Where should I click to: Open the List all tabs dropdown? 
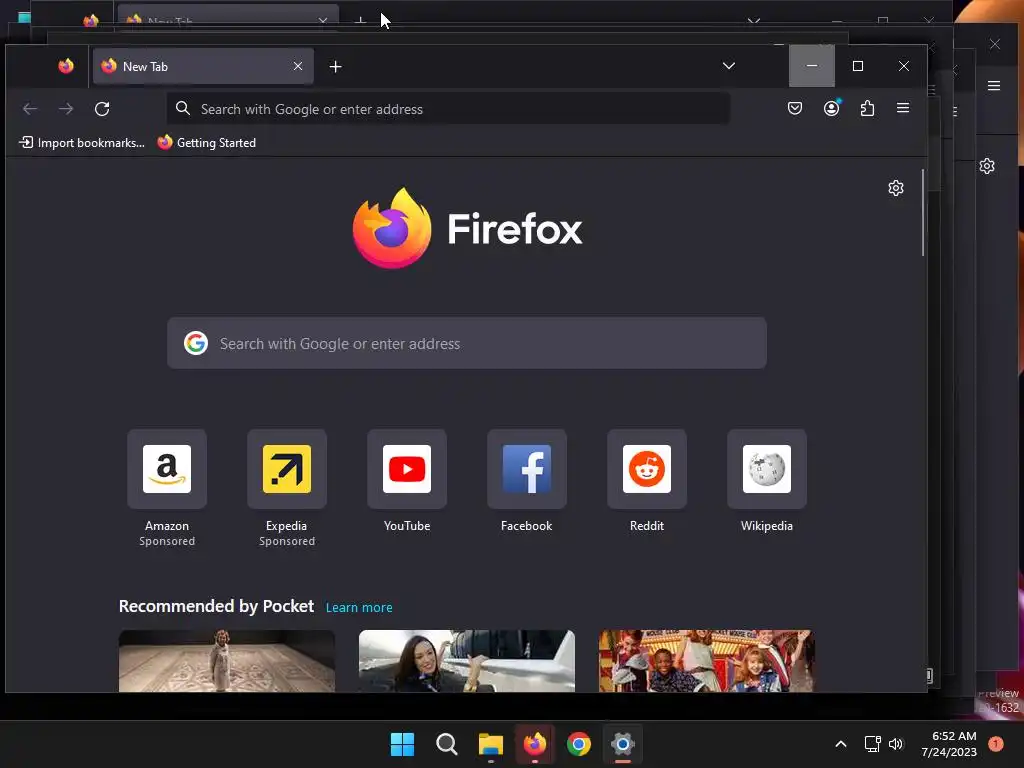point(729,66)
